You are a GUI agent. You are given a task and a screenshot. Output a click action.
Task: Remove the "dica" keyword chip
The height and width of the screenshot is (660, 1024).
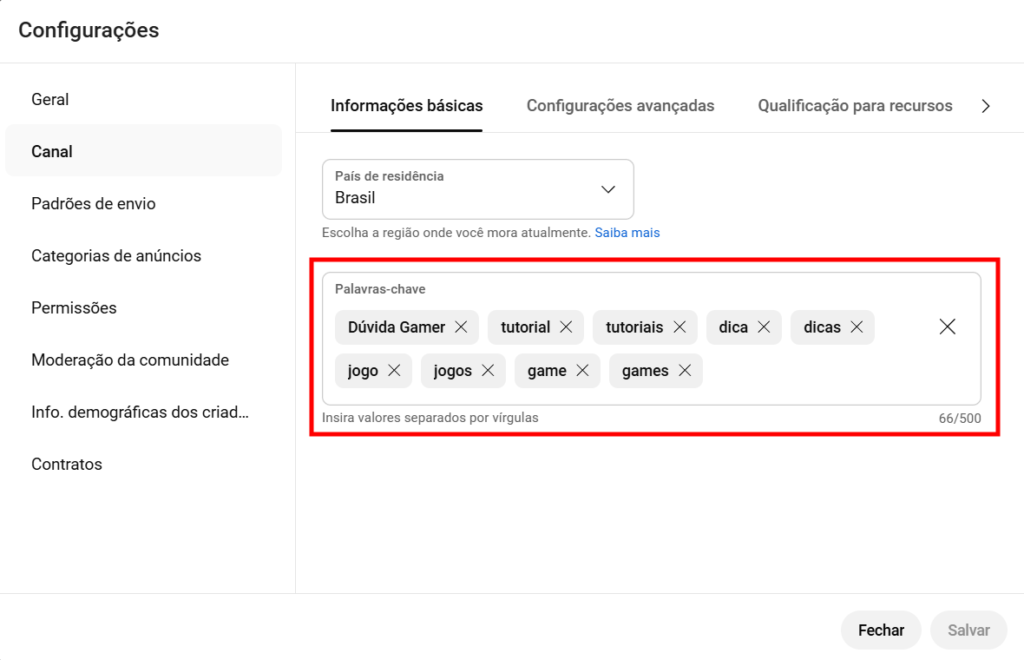pos(763,327)
